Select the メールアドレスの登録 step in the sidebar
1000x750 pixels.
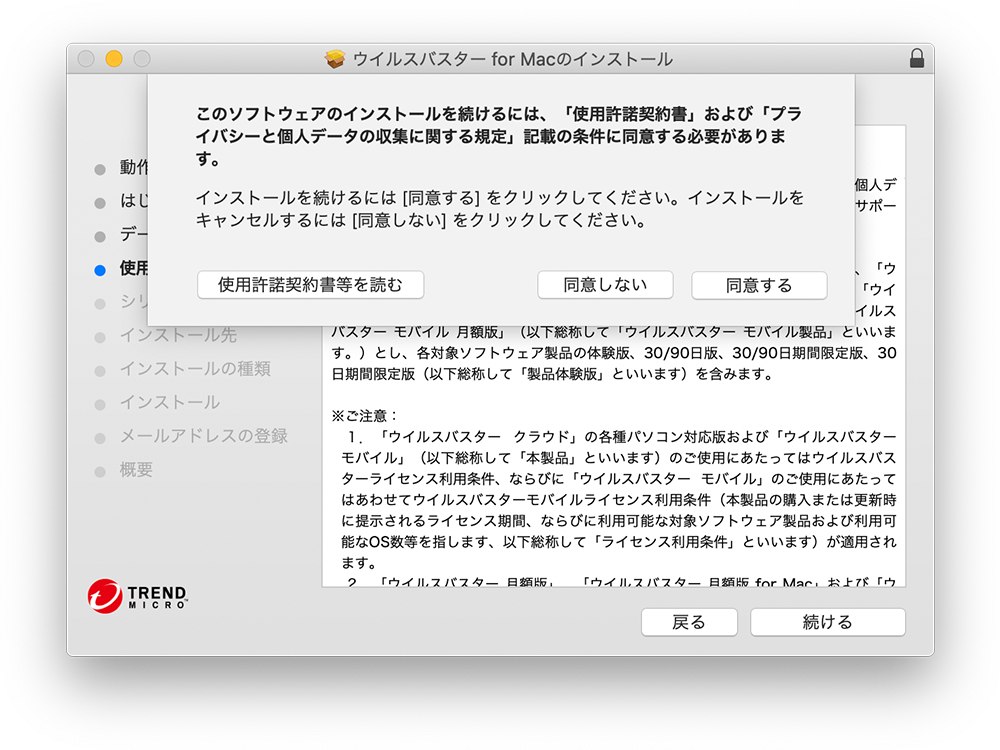pos(203,436)
